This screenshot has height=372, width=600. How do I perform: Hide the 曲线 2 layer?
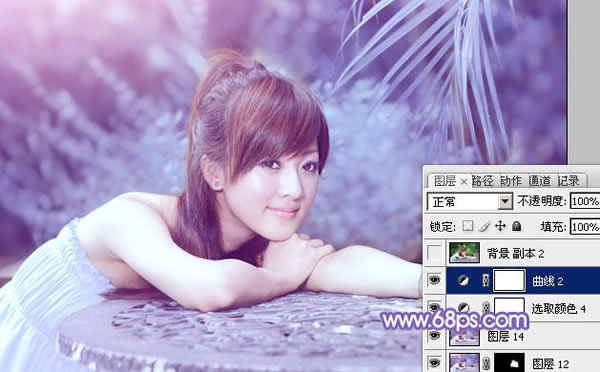[434, 280]
